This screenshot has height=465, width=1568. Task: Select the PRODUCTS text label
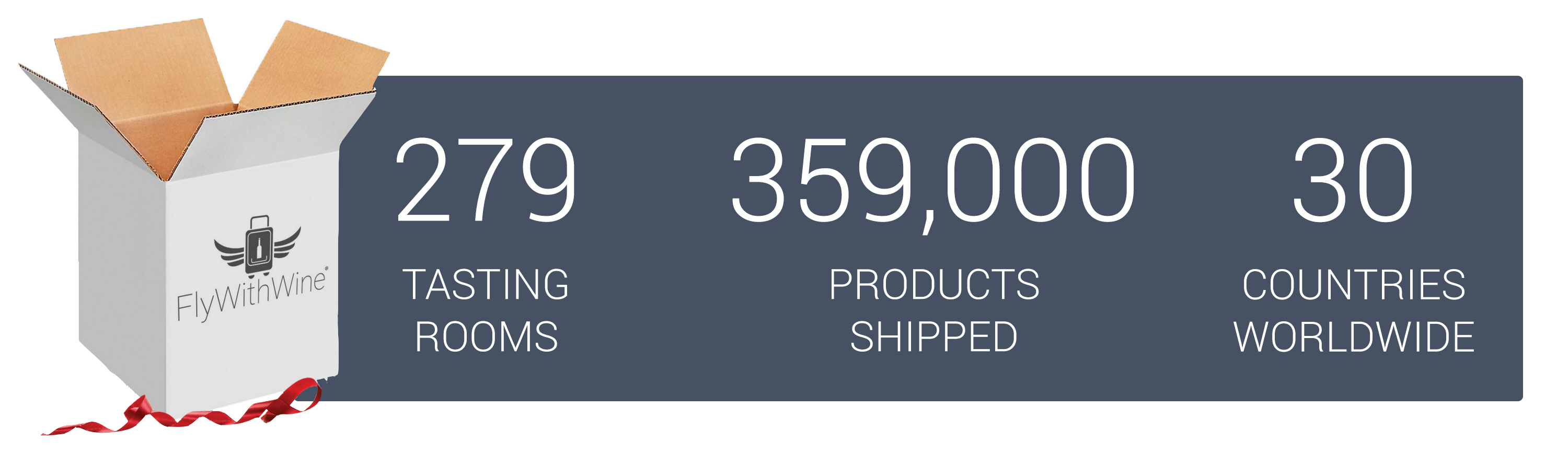point(933,285)
